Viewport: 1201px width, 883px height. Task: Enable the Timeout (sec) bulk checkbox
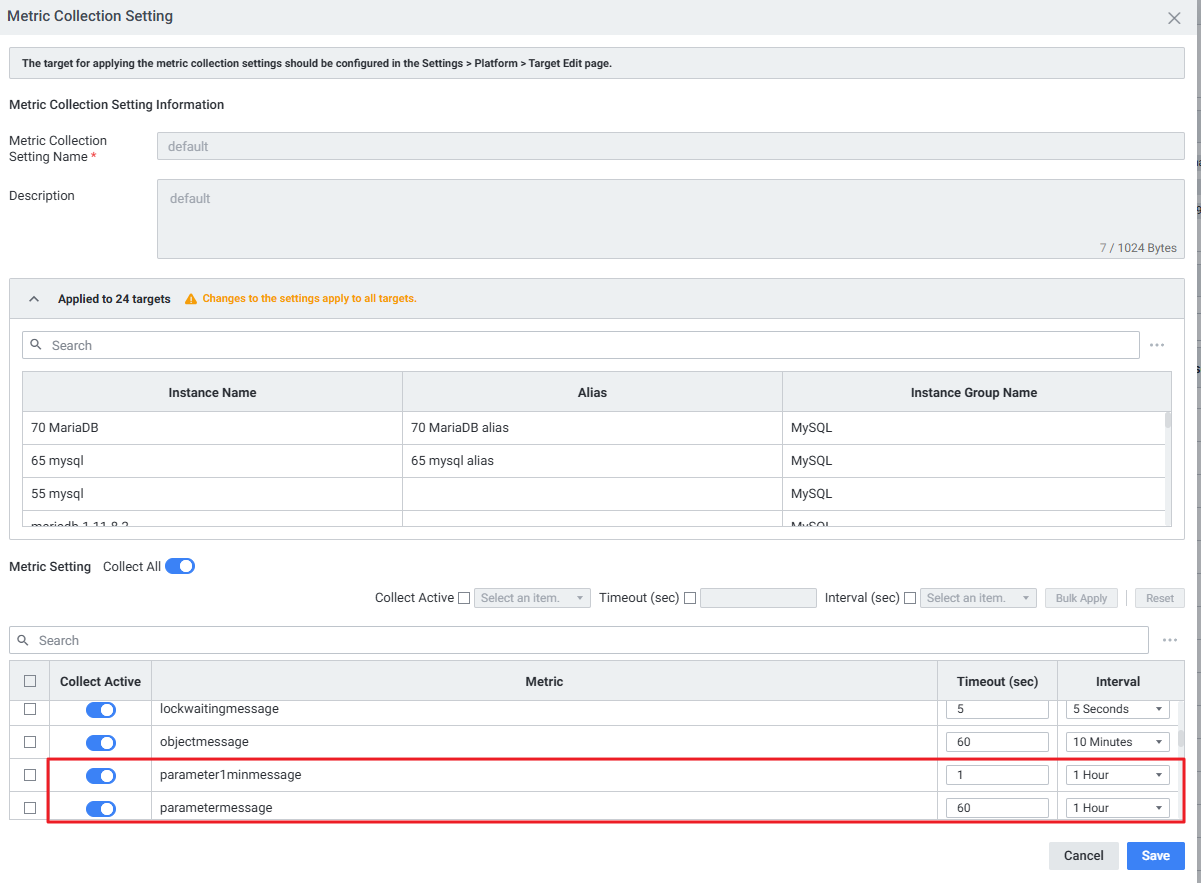[690, 598]
